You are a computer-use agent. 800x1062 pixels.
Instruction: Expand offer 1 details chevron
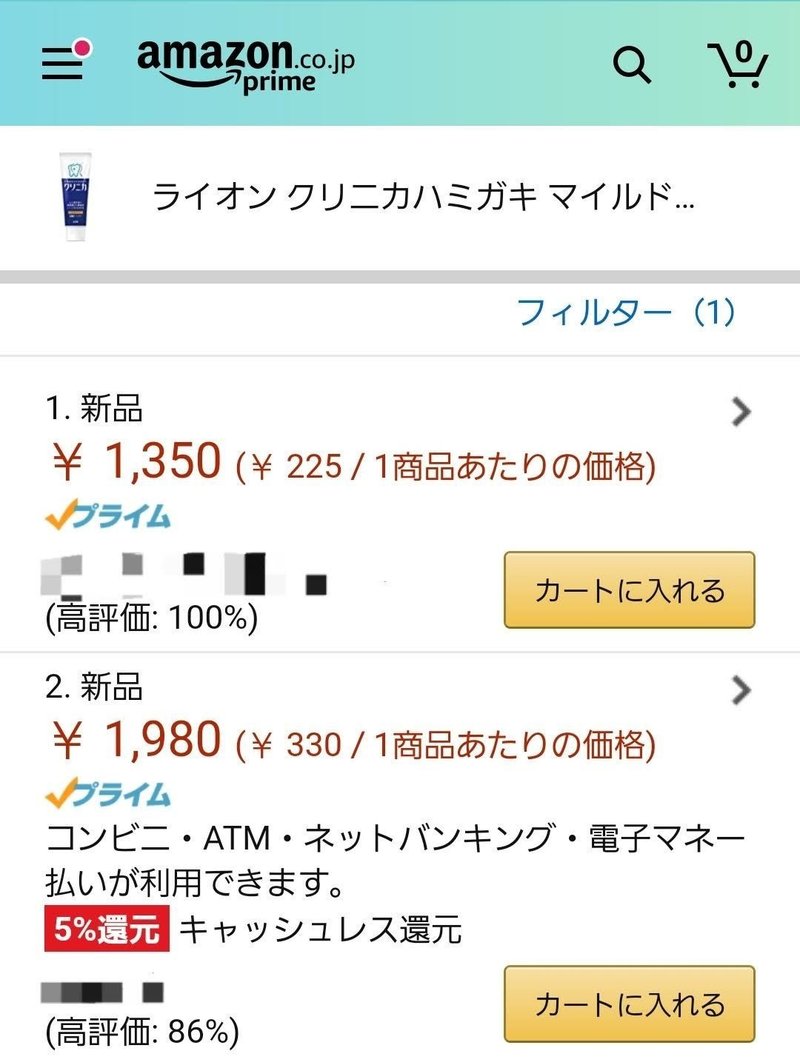tap(742, 412)
